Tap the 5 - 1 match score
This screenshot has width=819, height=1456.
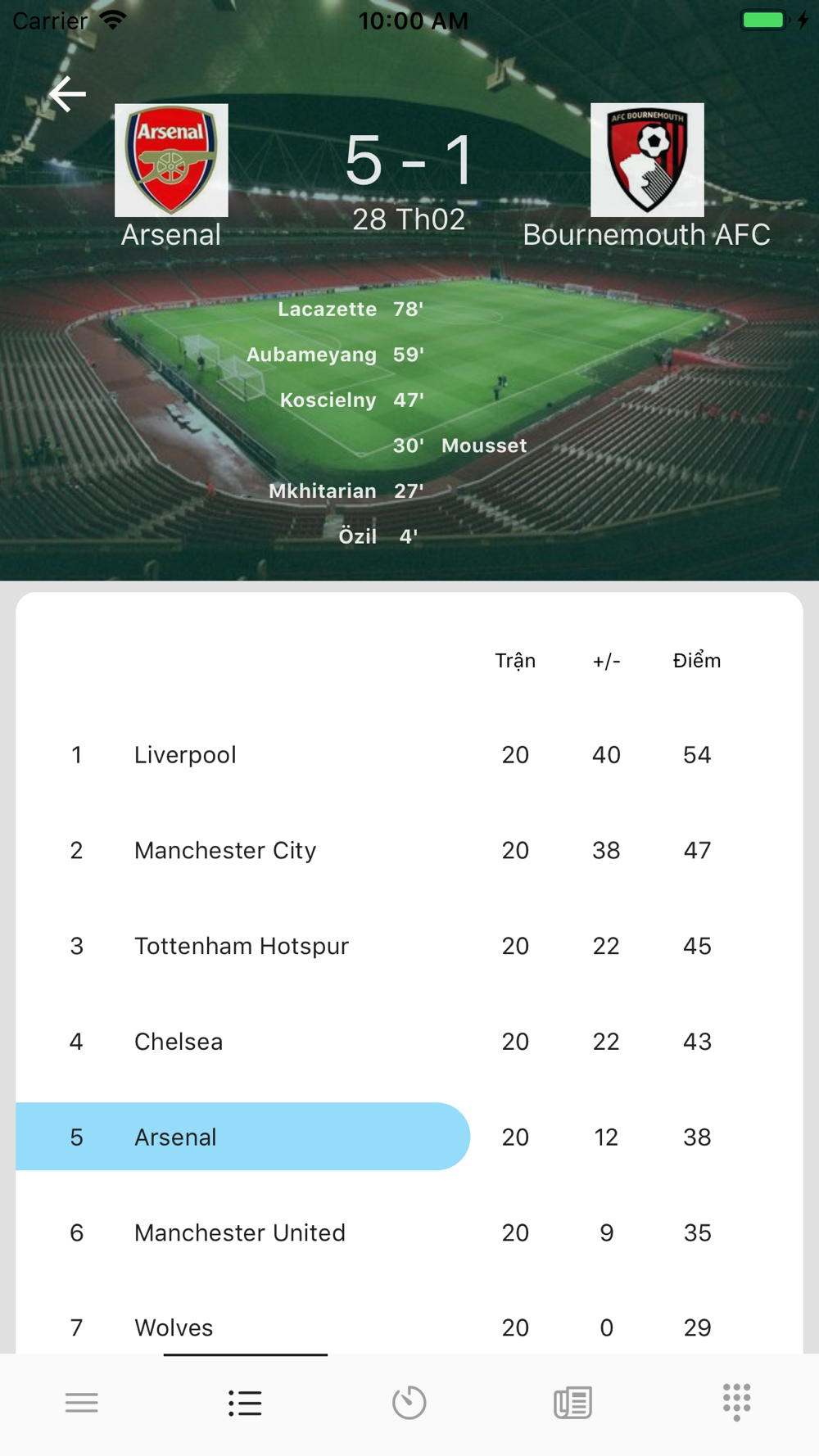[409, 161]
